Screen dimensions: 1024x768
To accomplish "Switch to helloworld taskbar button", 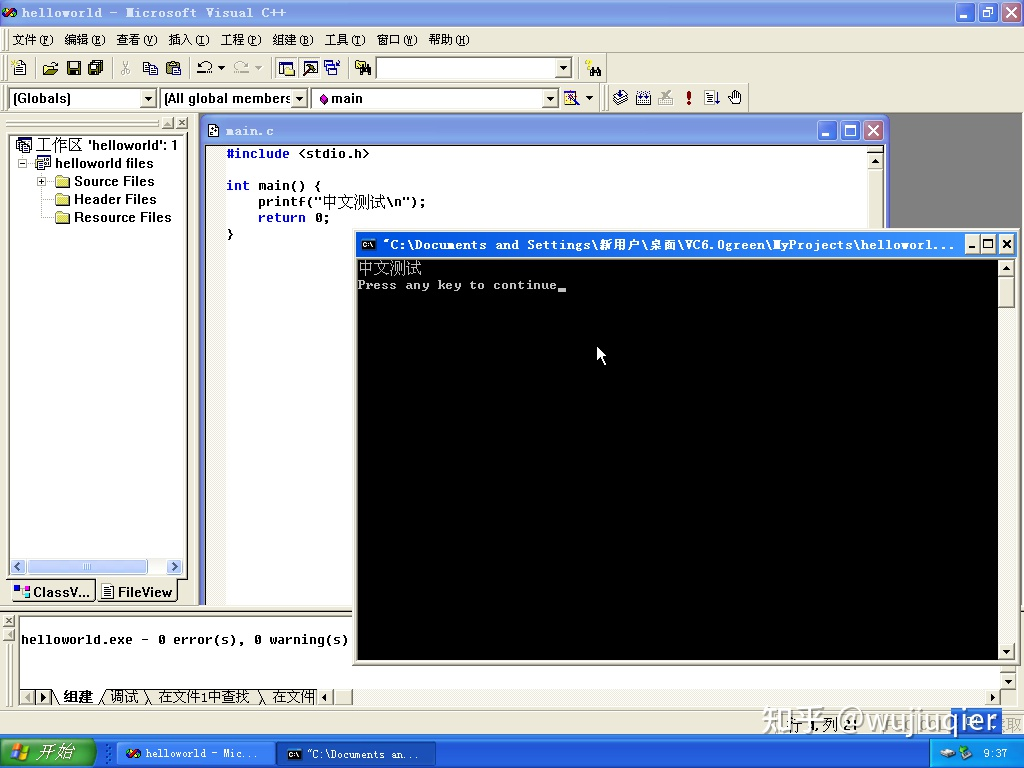I will point(195,754).
